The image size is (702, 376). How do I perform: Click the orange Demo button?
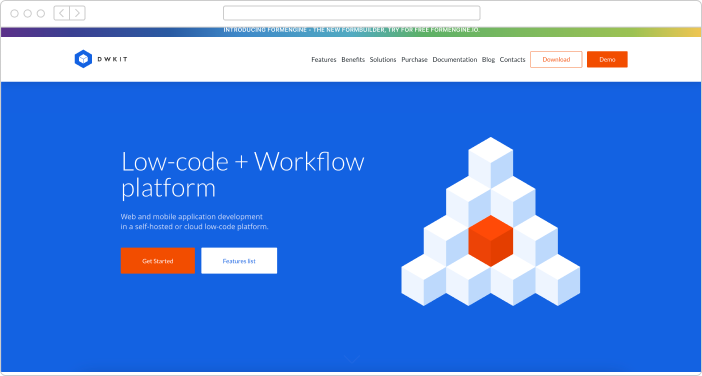pos(607,60)
